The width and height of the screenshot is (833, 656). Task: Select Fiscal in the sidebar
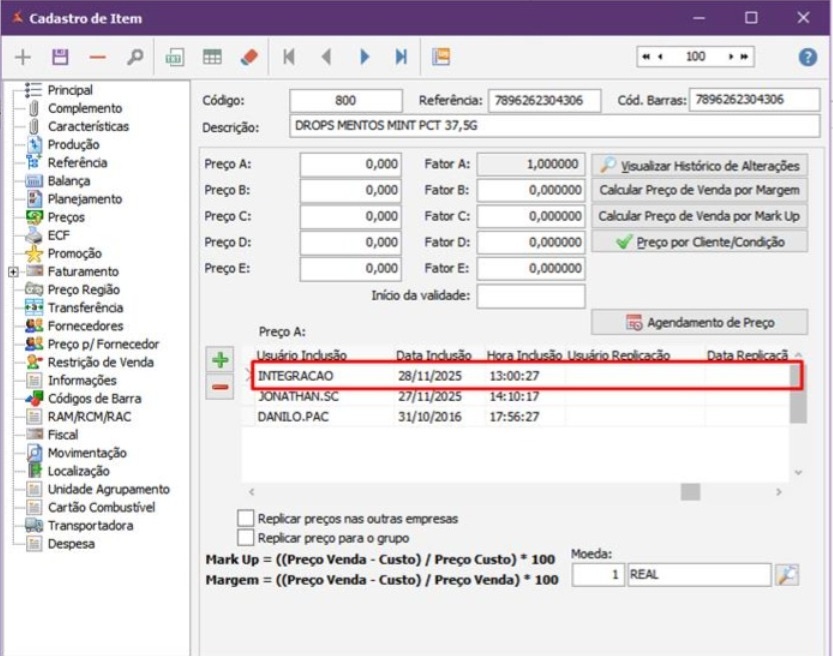pos(63,435)
